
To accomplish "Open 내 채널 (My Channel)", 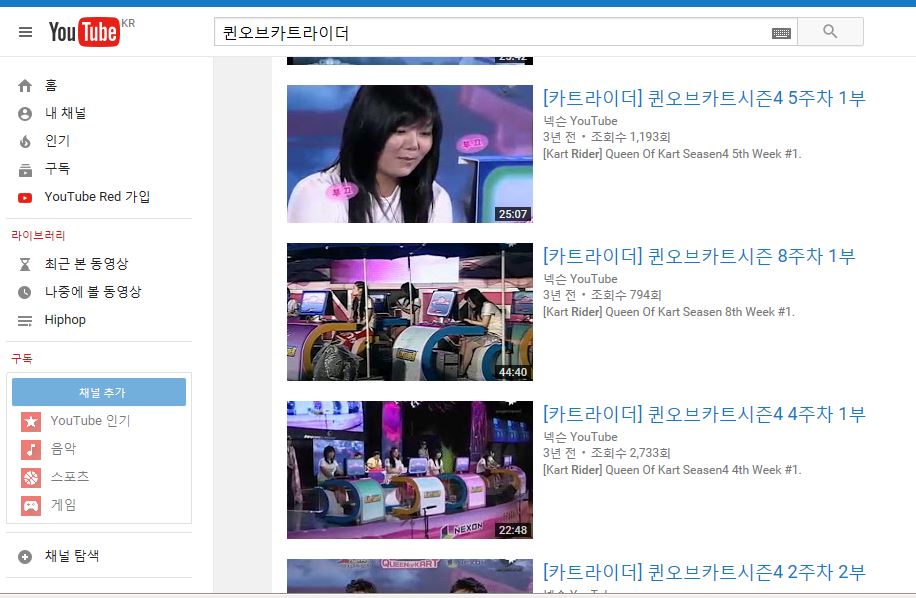I will coord(65,113).
